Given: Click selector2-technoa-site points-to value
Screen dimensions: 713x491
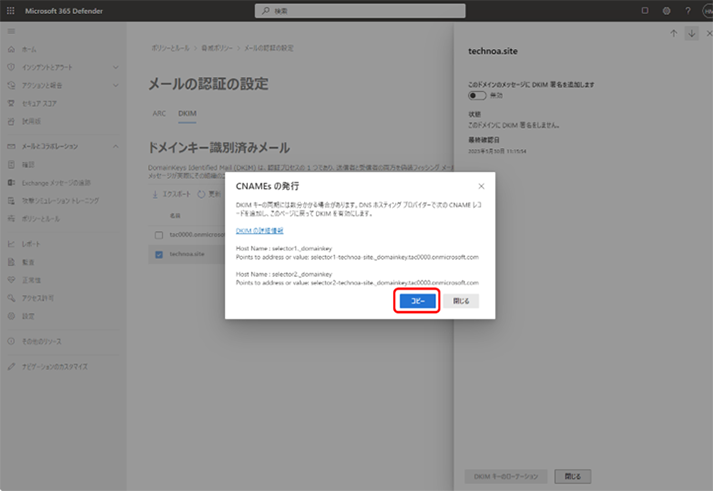Looking at the screenshot, I should (x=395, y=282).
